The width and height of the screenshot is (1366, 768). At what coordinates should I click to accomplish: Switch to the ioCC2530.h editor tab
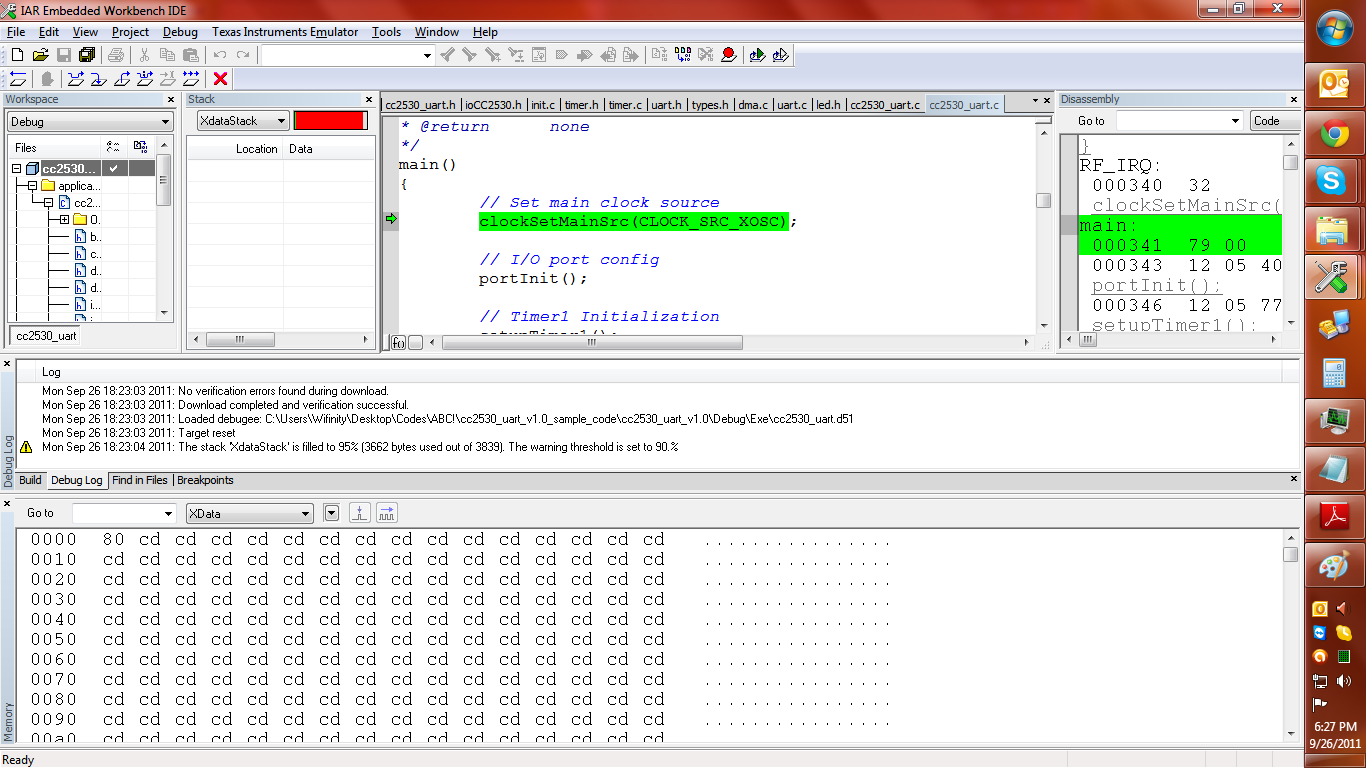click(x=493, y=104)
